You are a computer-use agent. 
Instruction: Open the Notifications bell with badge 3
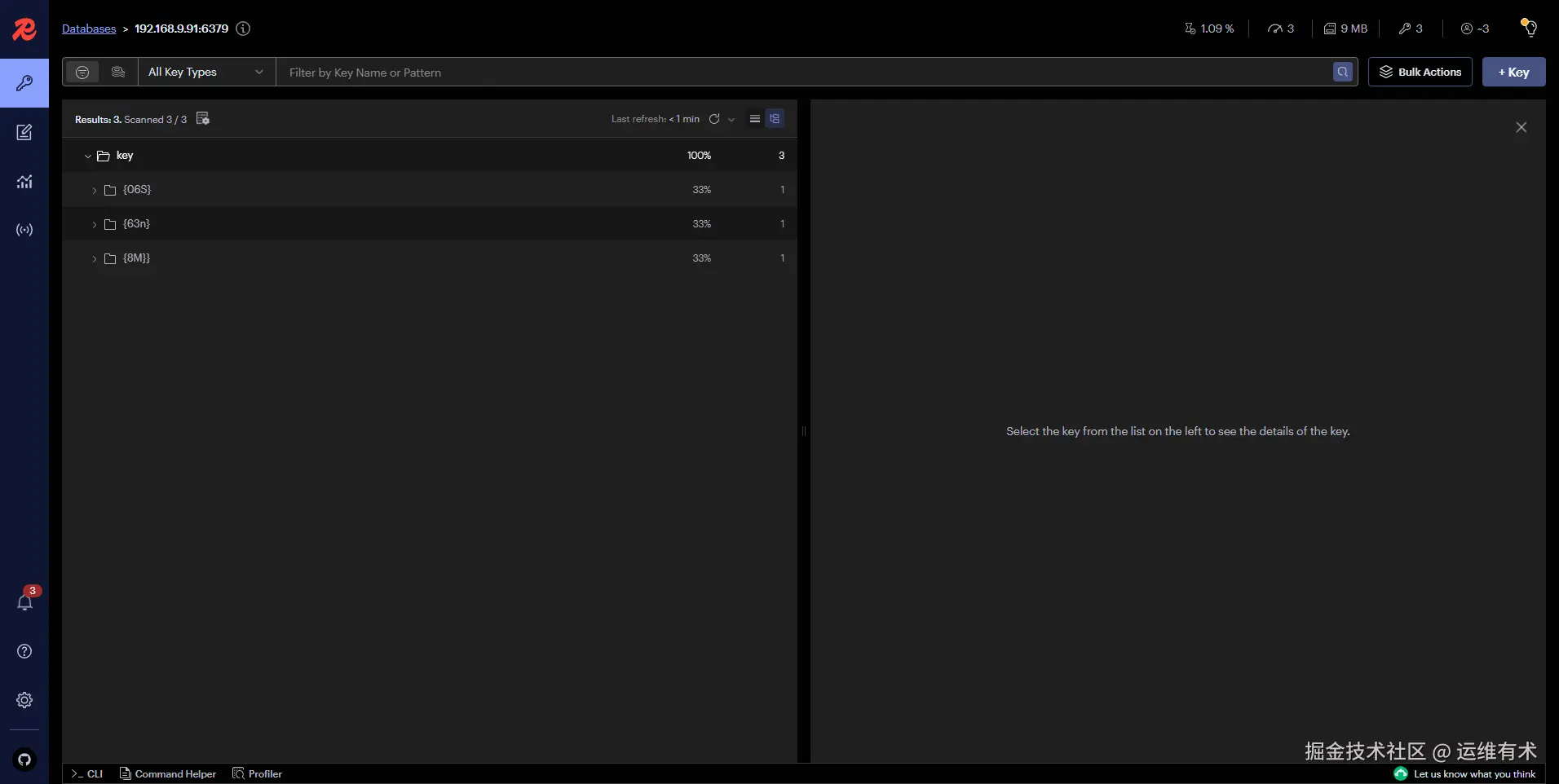pos(24,601)
